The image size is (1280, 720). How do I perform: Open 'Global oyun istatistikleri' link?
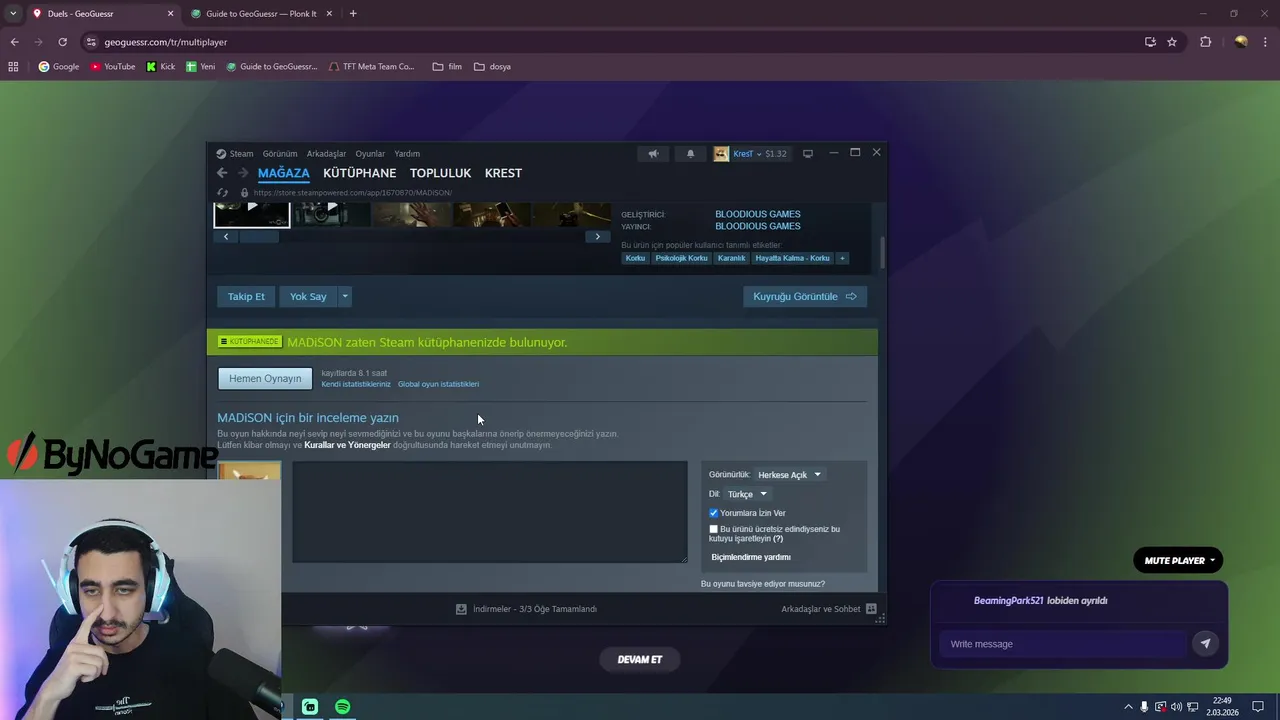point(438,384)
